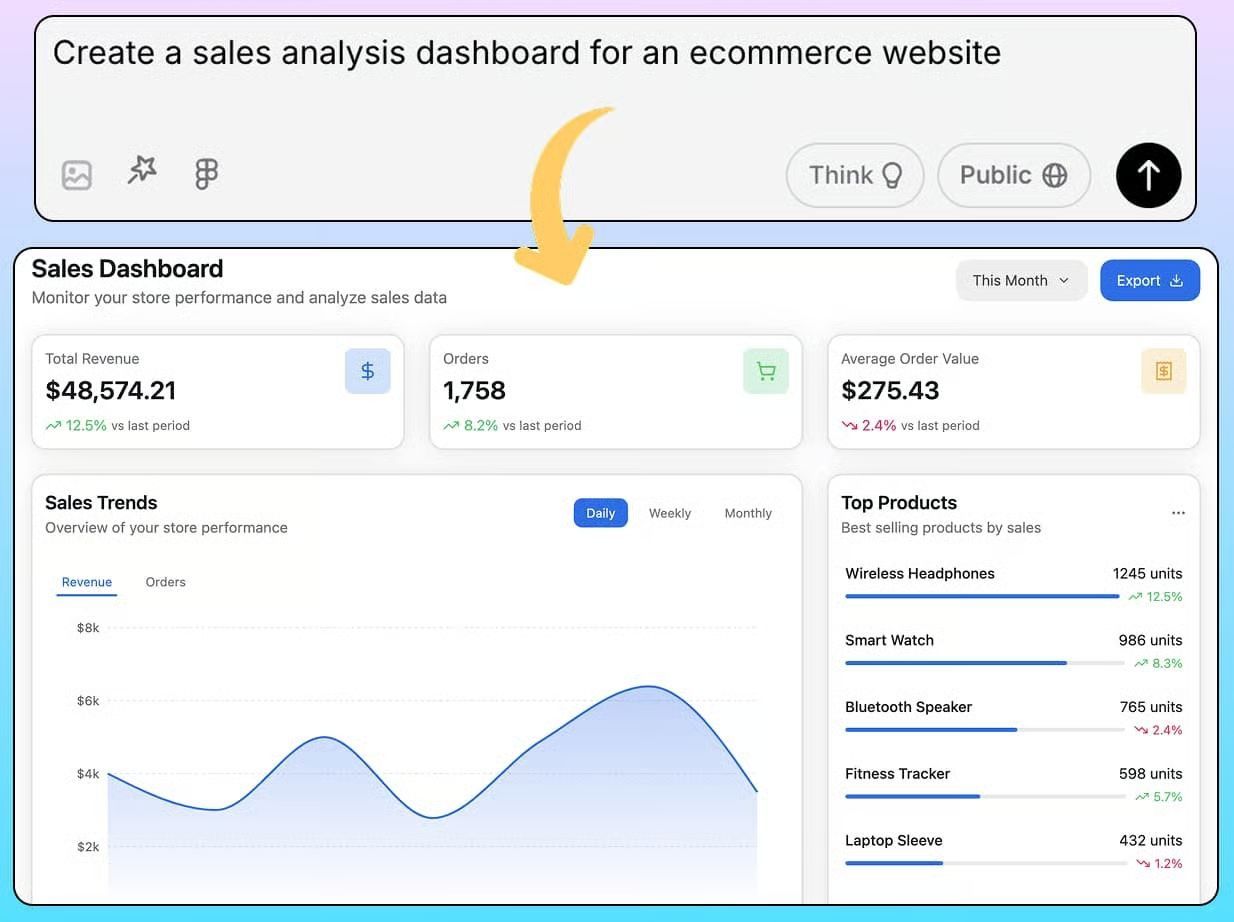Click the 765 units value

click(x=1151, y=707)
